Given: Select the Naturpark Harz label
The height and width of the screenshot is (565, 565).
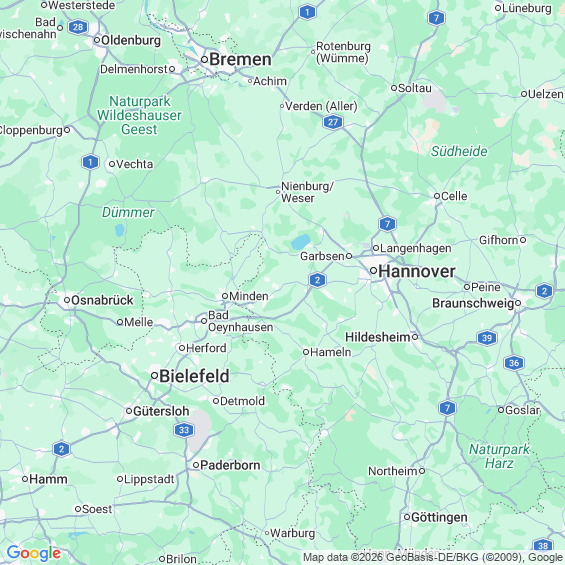Looking at the screenshot, I should pyautogui.click(x=499, y=456).
